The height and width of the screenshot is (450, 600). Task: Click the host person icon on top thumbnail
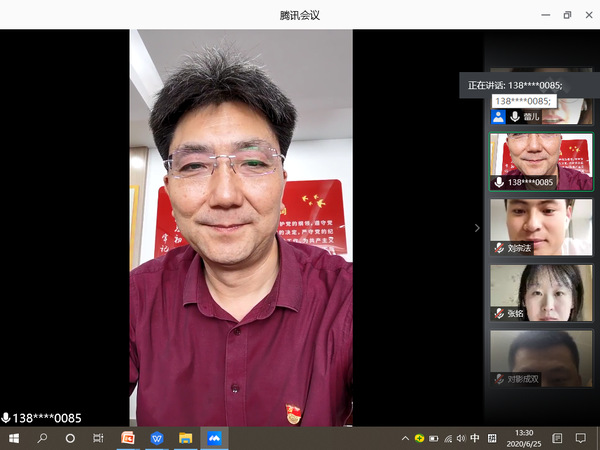(498, 116)
